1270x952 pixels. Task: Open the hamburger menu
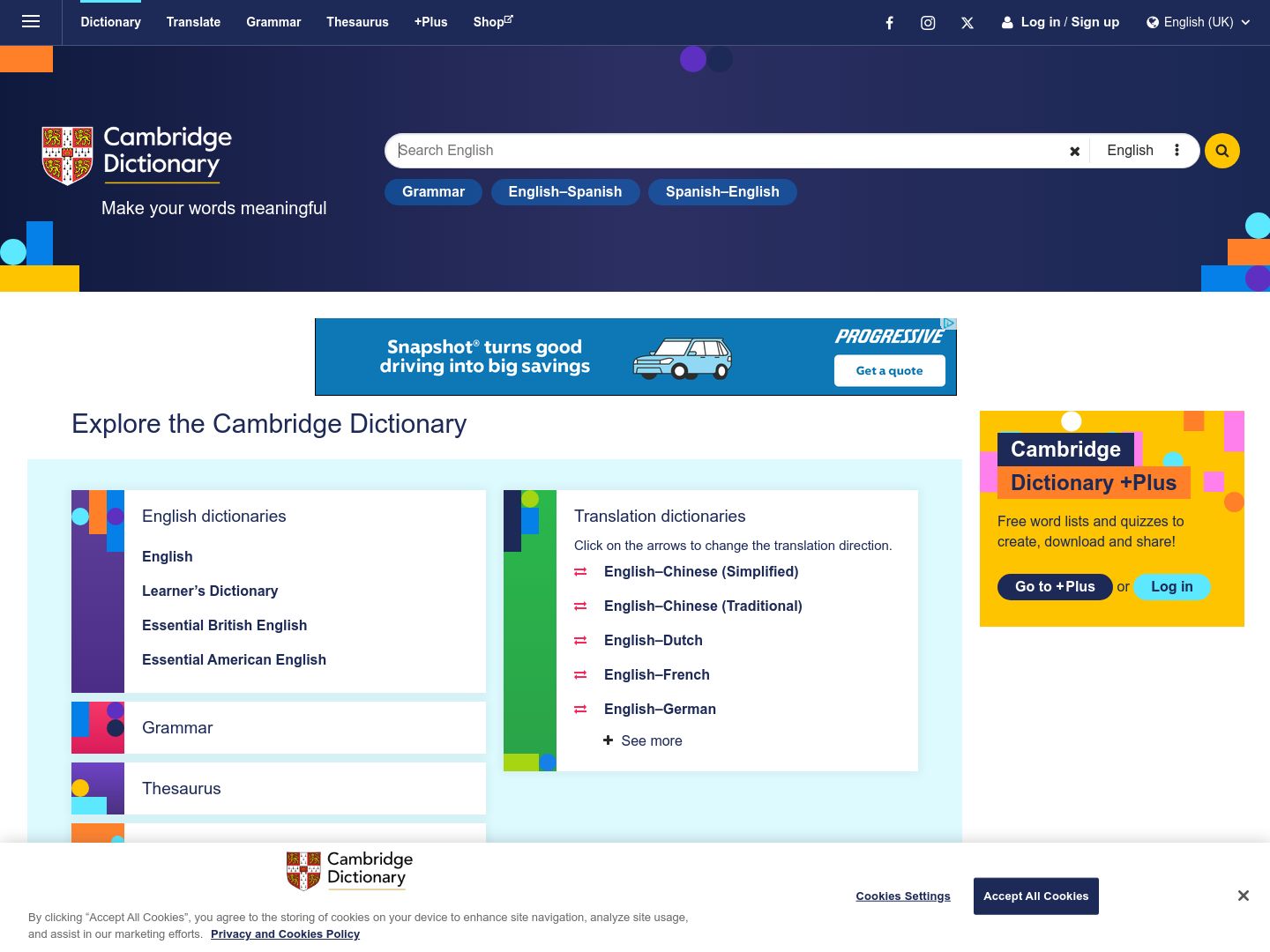(31, 21)
